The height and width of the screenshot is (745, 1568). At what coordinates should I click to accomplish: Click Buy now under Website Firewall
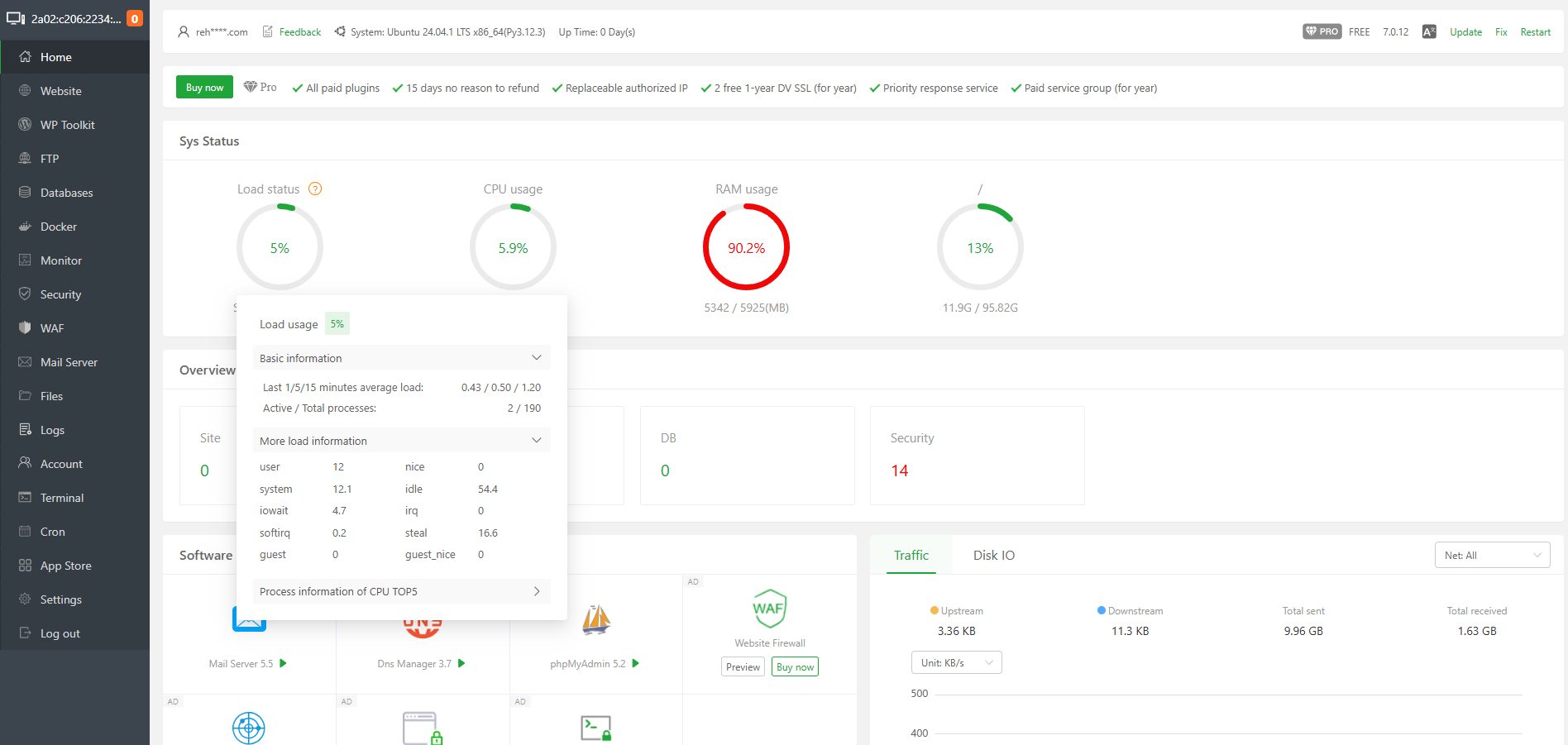pos(795,667)
